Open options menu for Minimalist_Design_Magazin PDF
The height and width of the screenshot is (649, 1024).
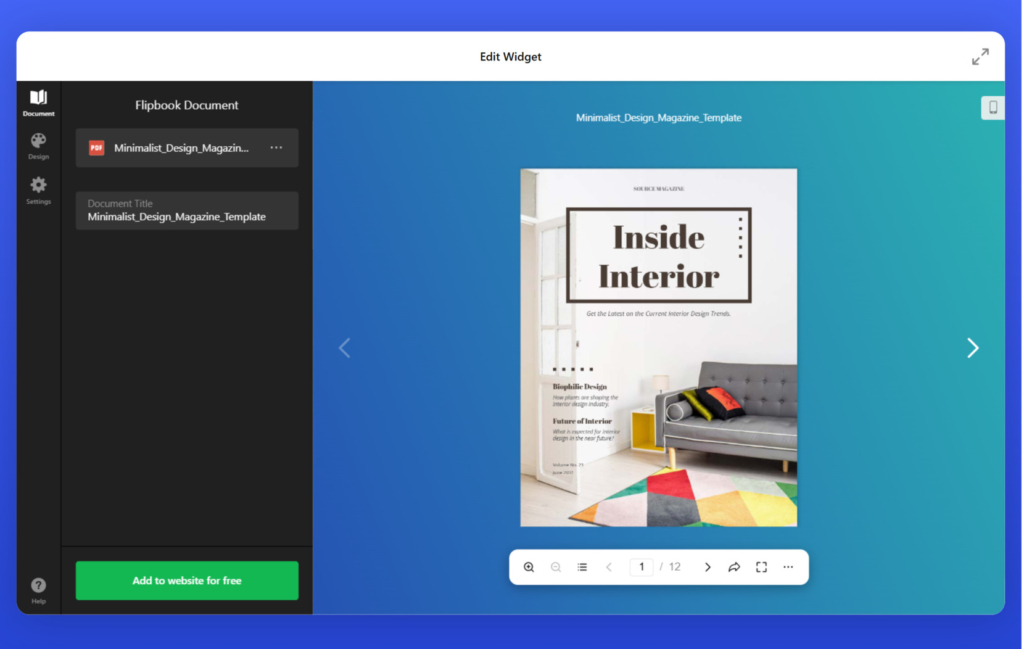pos(275,146)
